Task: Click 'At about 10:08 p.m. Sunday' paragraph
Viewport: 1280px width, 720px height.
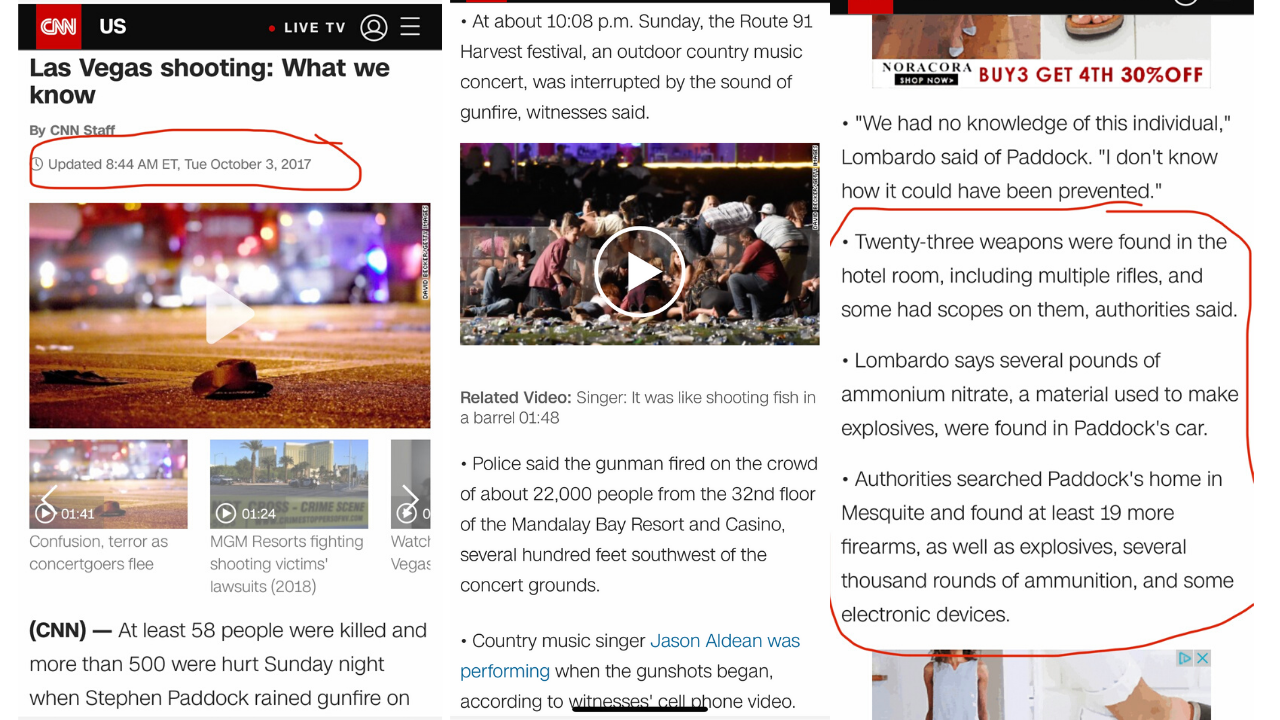Action: tap(637, 67)
